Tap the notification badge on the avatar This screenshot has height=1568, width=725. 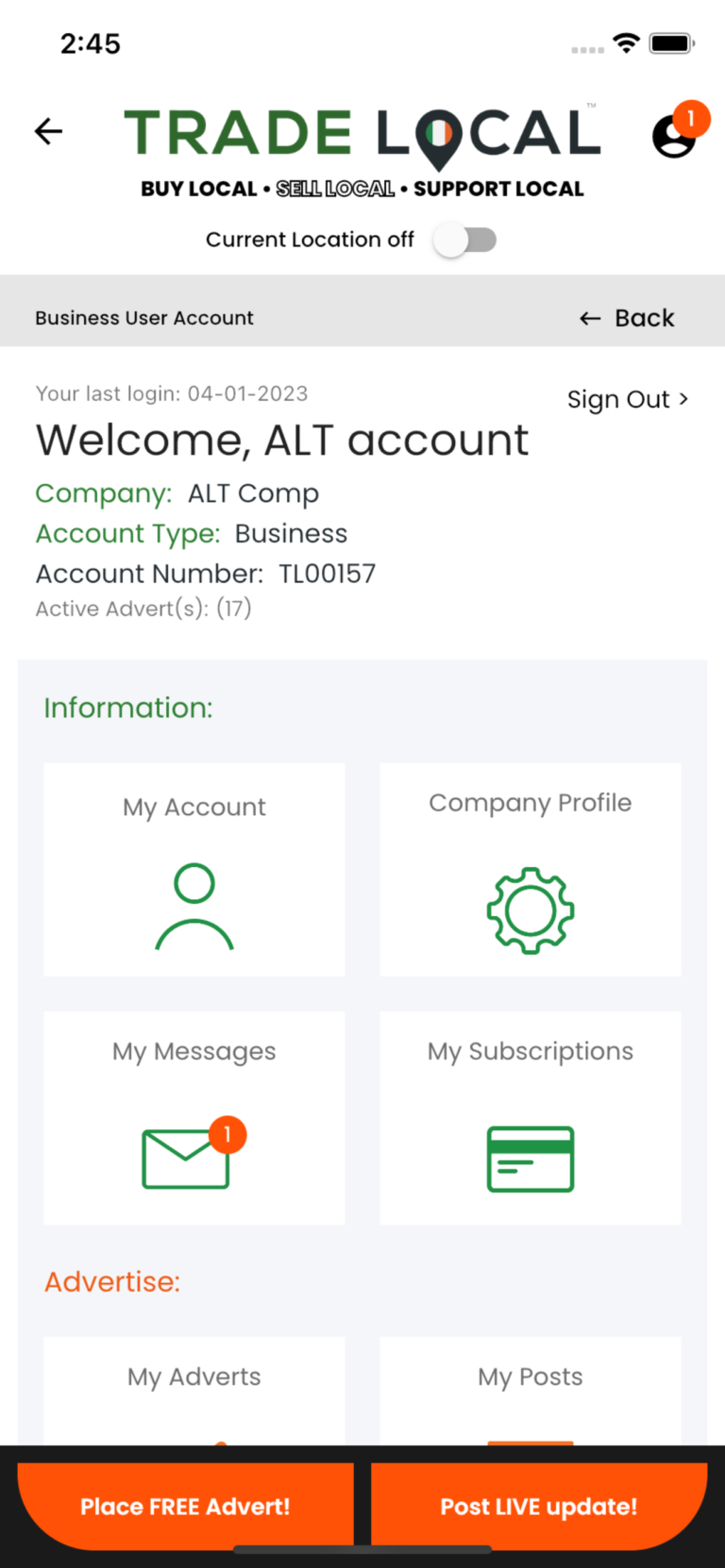pos(691,118)
